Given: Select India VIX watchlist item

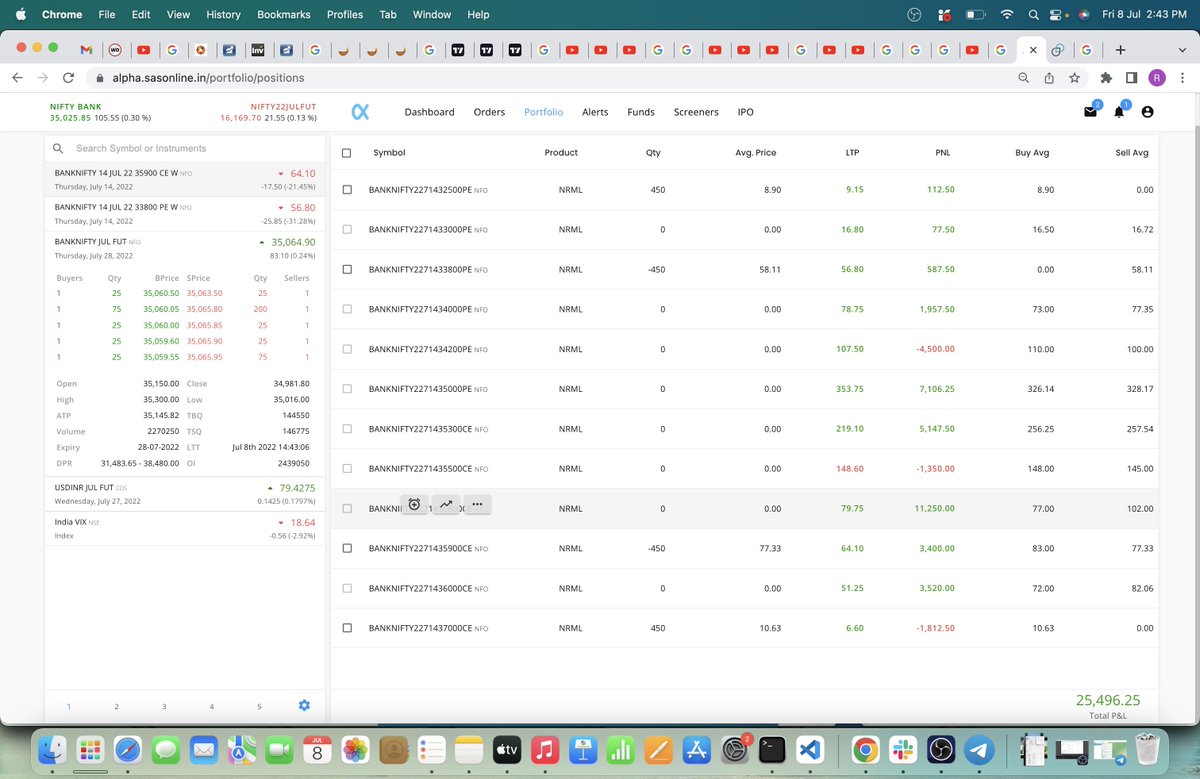Looking at the screenshot, I should point(185,528).
